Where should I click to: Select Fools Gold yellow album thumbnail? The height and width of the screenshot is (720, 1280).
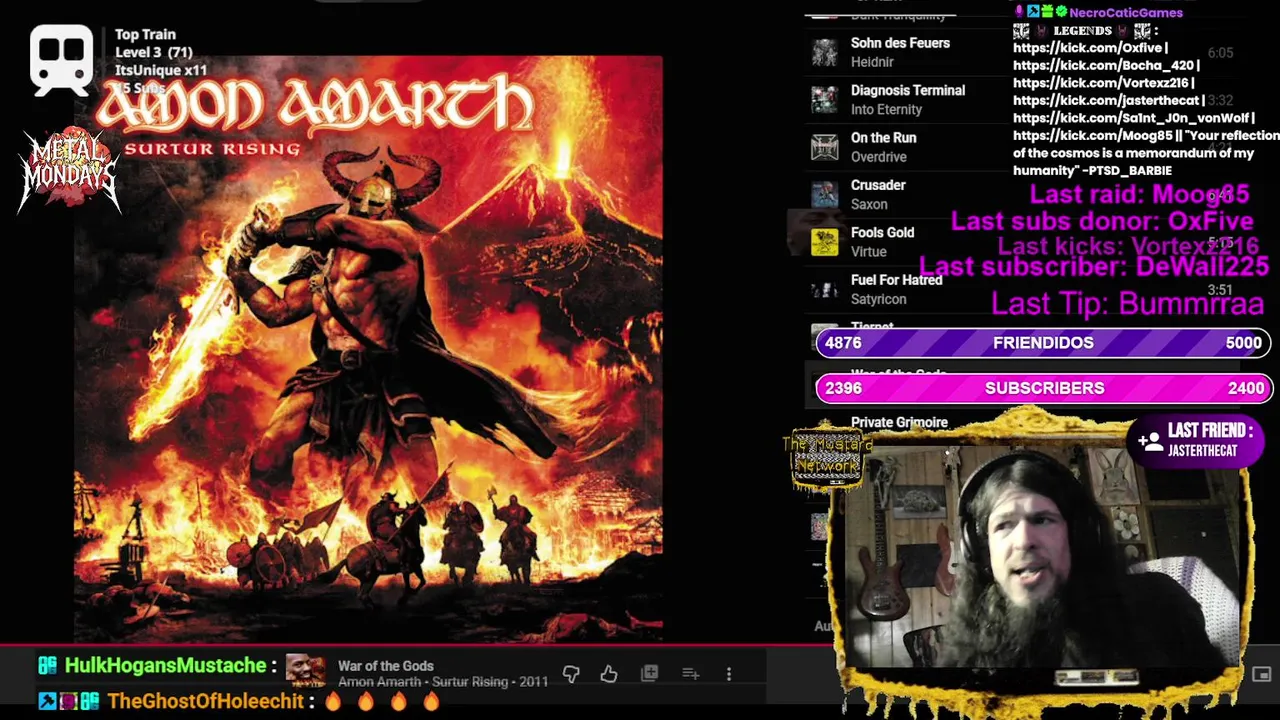pyautogui.click(x=824, y=242)
